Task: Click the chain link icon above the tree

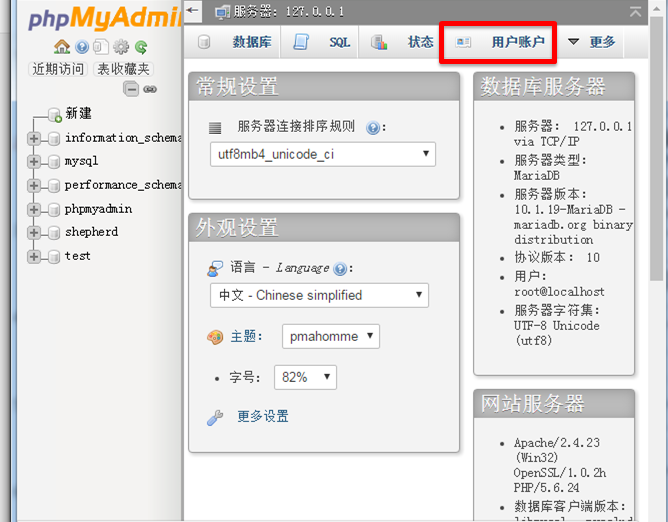Action: [150, 89]
